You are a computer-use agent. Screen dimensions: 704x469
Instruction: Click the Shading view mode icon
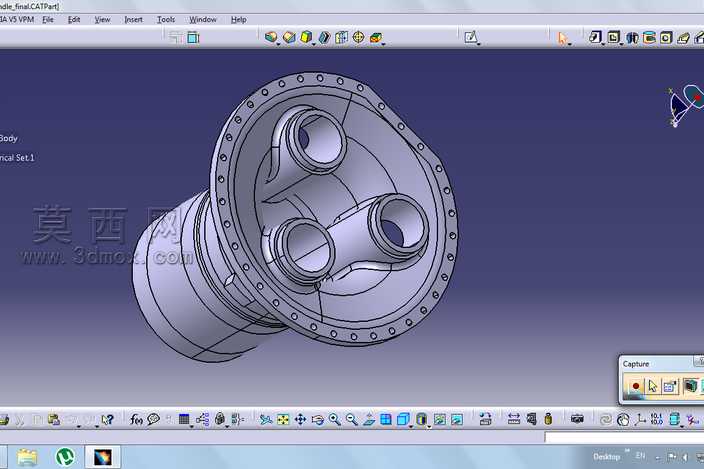coord(421,420)
